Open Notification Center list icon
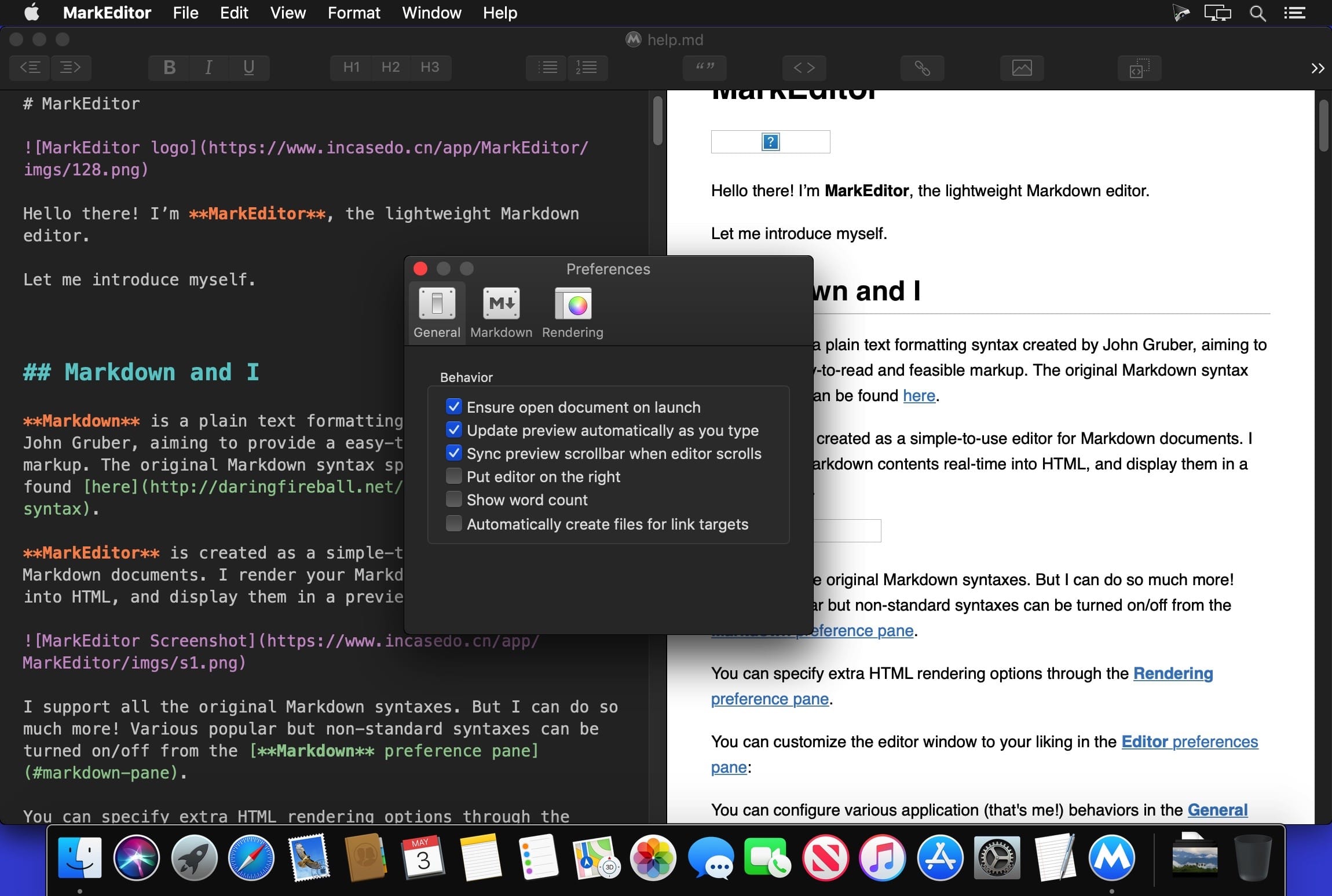Viewport: 1332px width, 896px height. pos(1294,13)
